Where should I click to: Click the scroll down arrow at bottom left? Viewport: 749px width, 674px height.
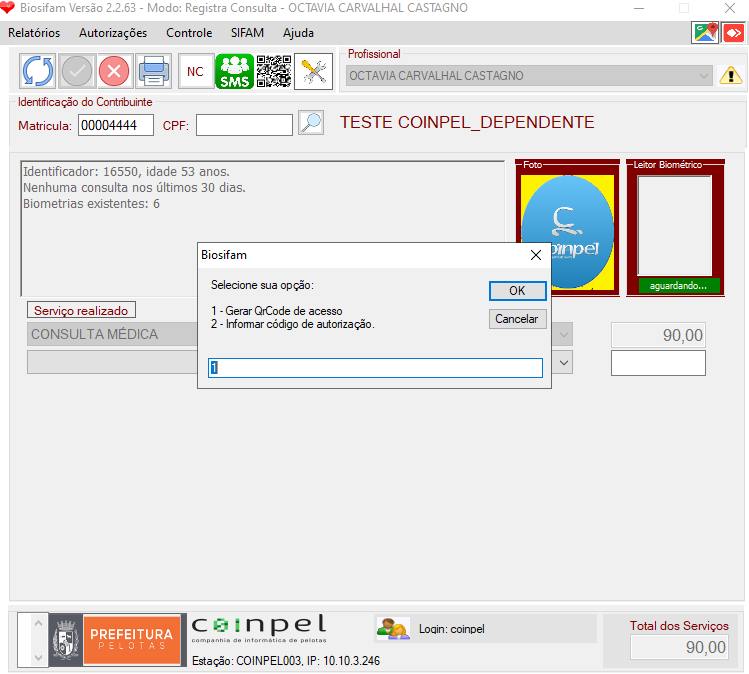(x=38, y=658)
